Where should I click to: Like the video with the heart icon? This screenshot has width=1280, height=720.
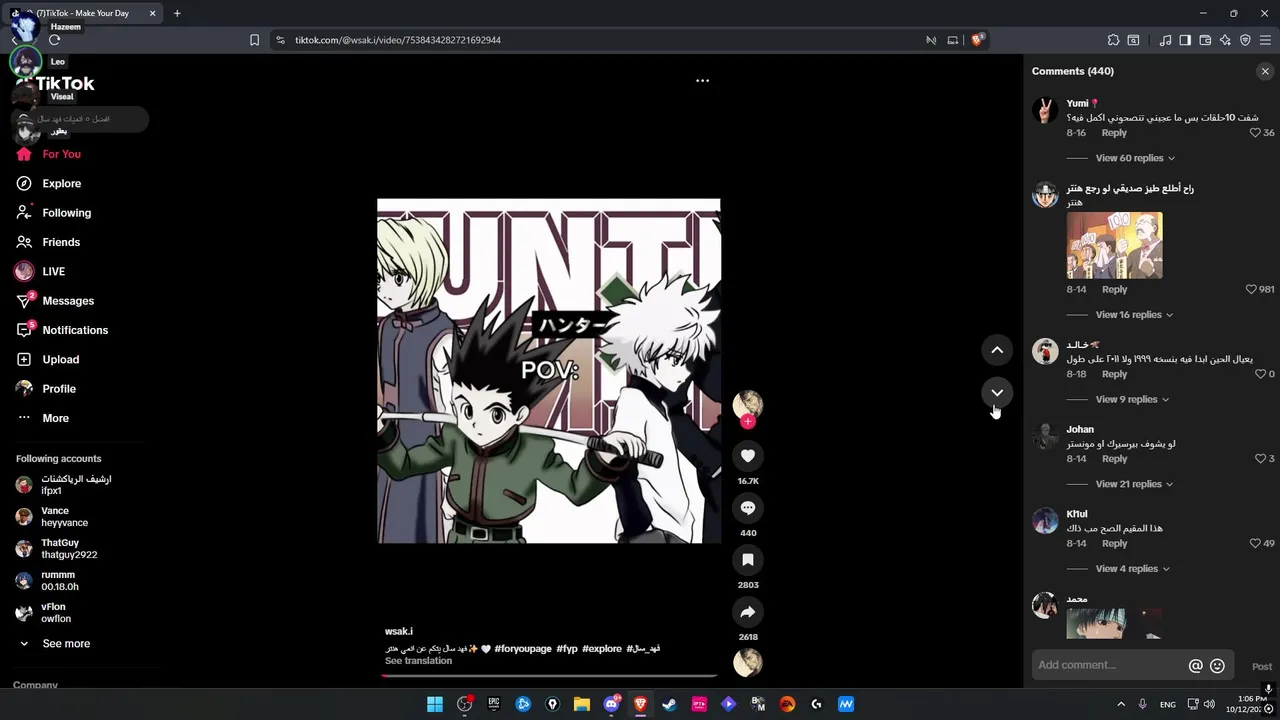tap(747, 456)
